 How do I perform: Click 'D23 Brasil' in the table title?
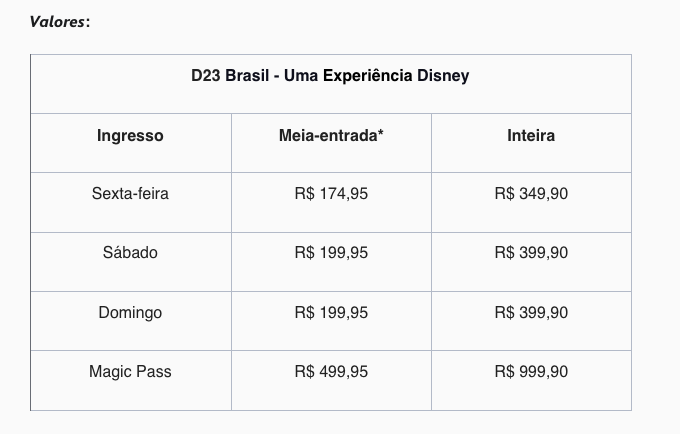point(228,76)
